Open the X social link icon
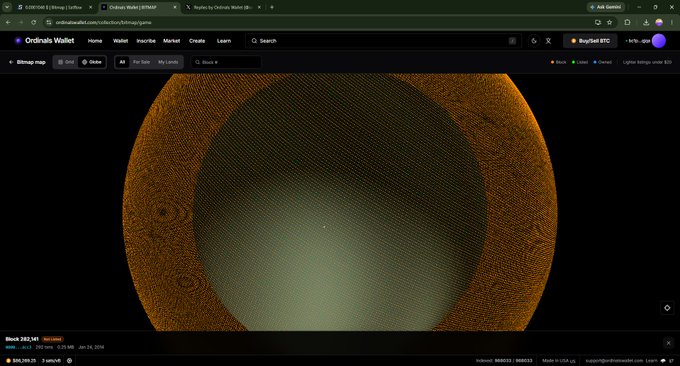The image size is (680, 366). click(548, 41)
